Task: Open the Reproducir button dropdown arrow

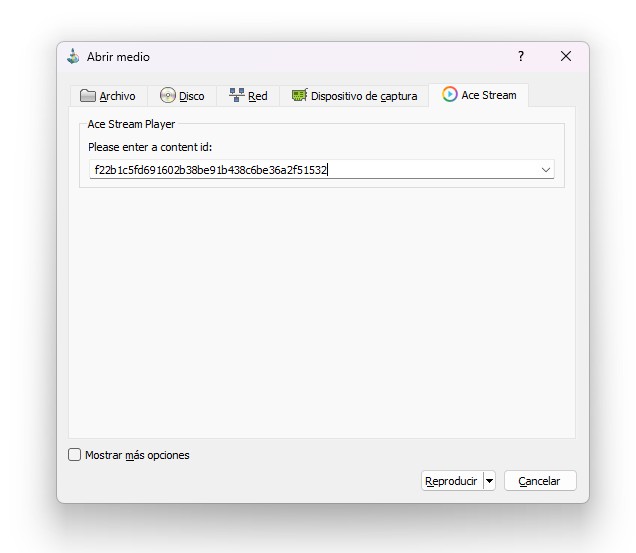Action: click(x=489, y=481)
